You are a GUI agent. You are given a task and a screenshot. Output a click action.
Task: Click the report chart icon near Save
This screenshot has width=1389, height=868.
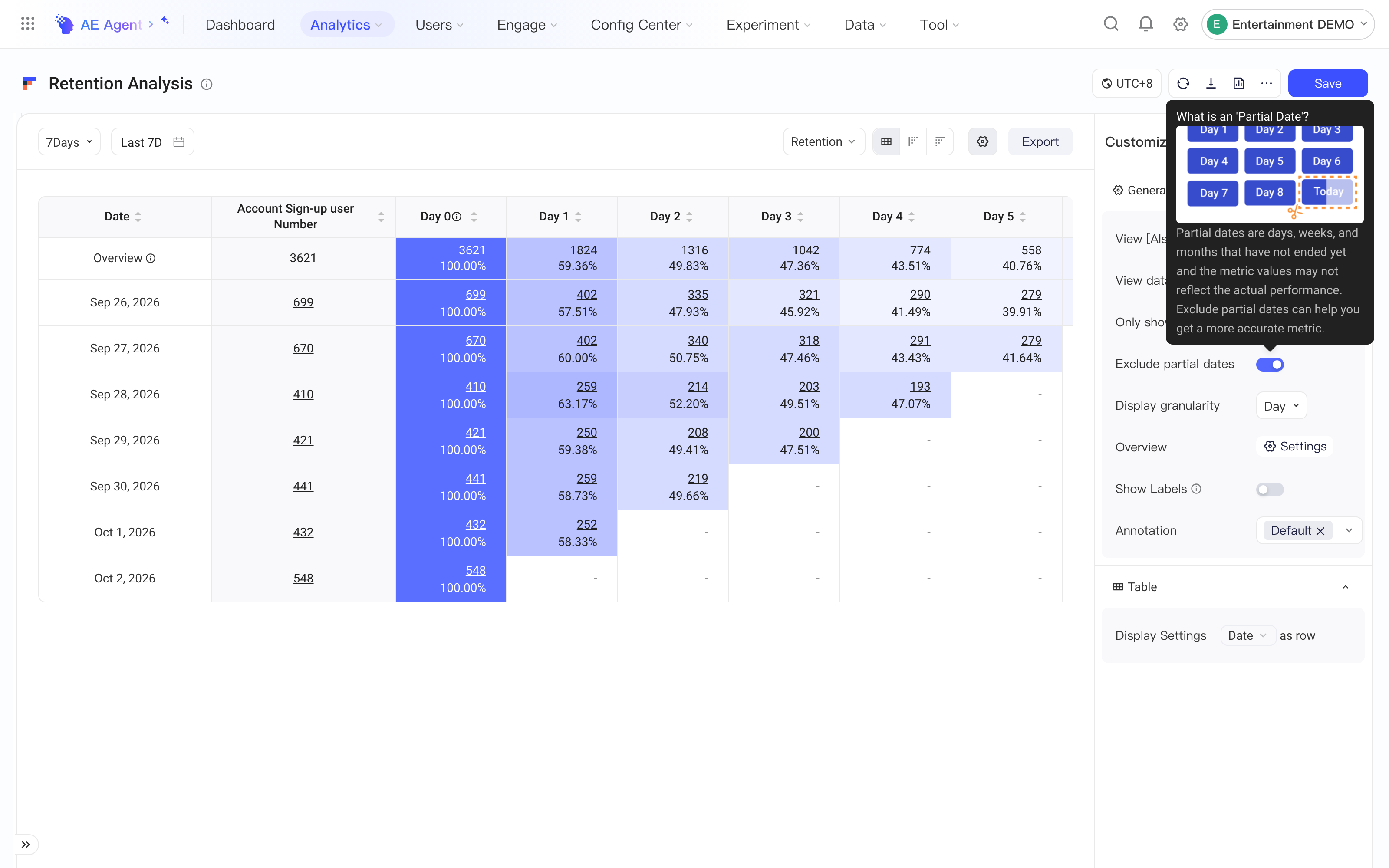click(1239, 84)
